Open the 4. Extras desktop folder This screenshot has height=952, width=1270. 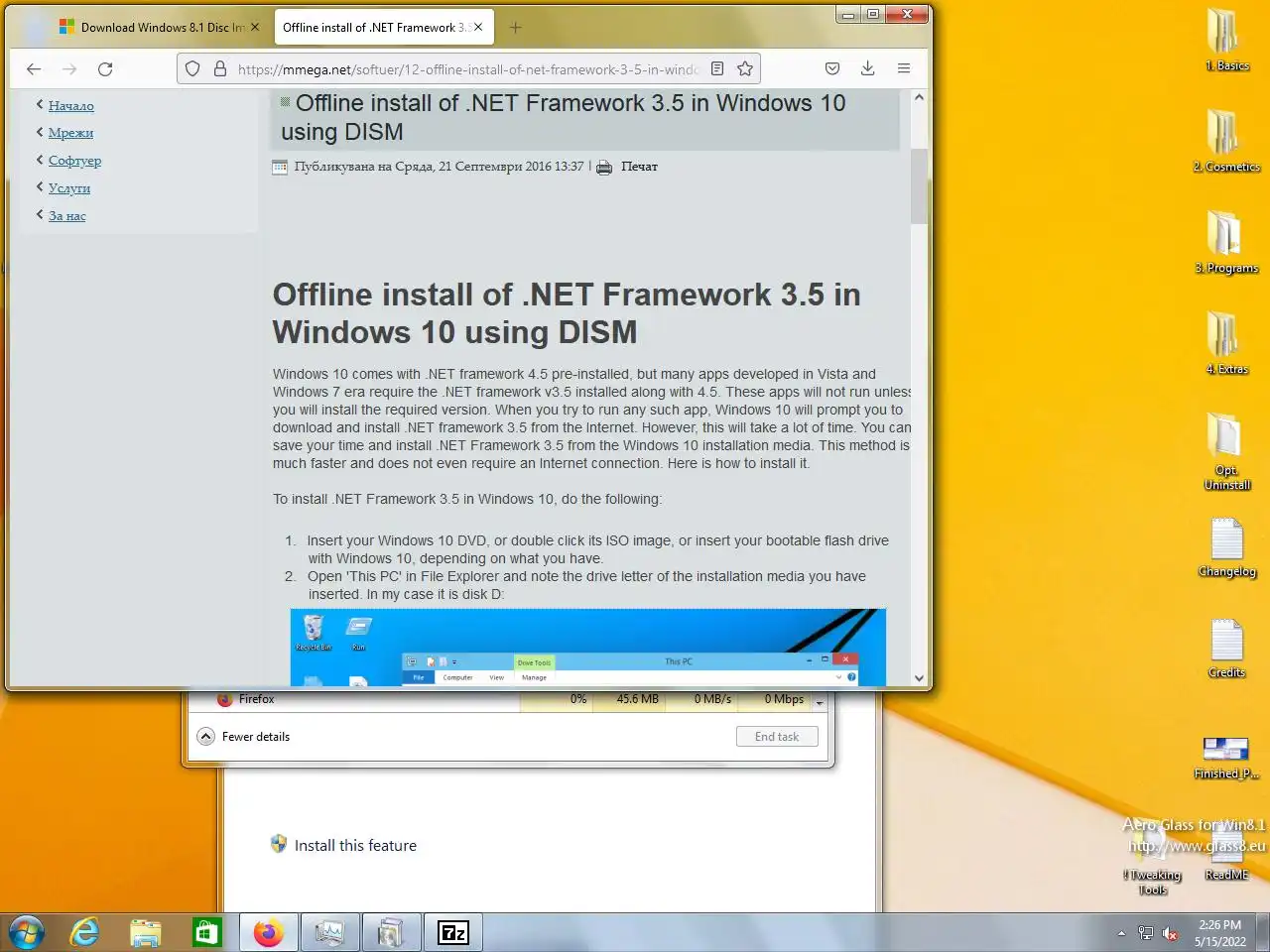pos(1225,342)
